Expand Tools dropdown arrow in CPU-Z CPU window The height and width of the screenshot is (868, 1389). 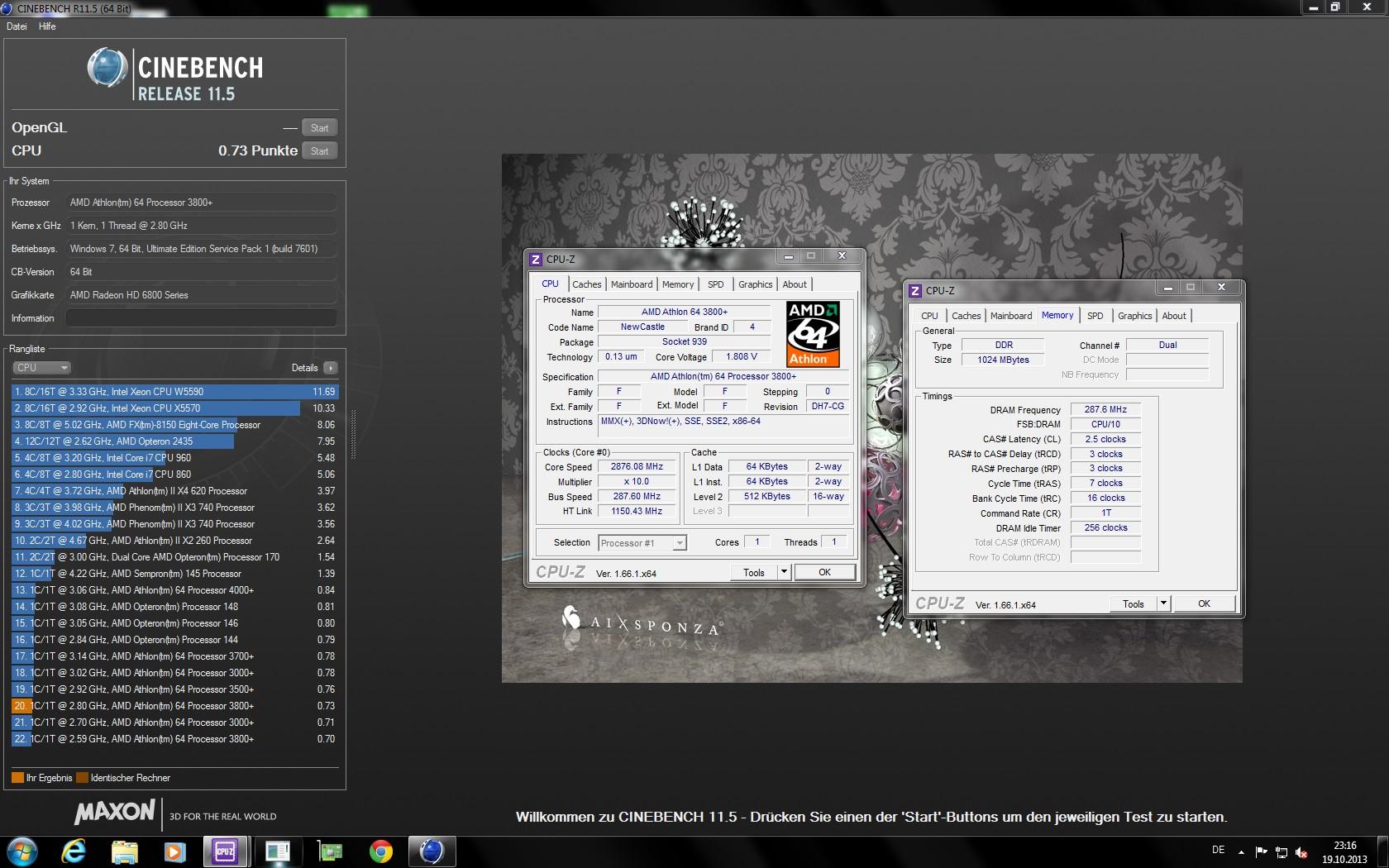click(x=784, y=572)
